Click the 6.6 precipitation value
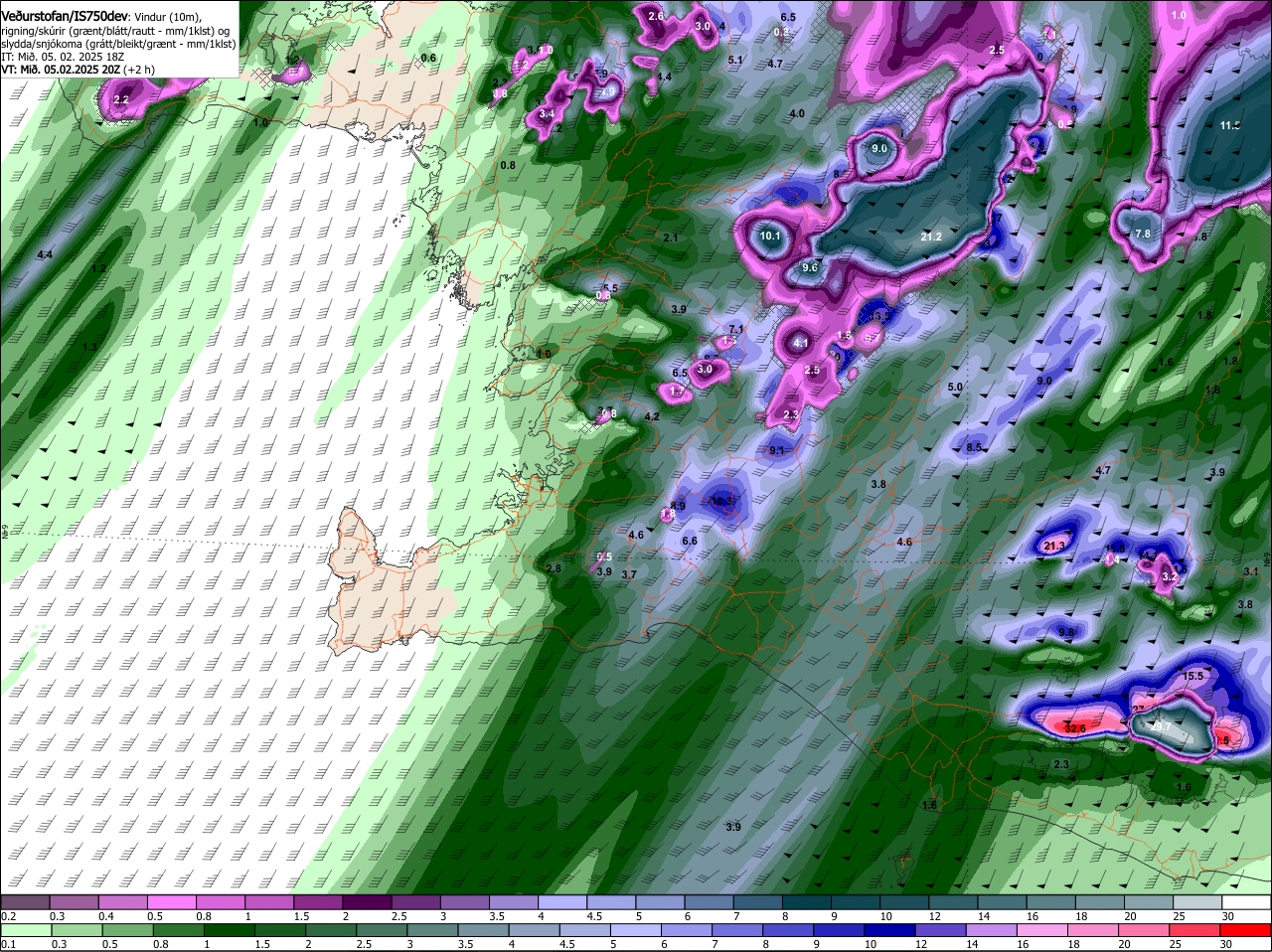This screenshot has width=1272, height=952. point(690,541)
